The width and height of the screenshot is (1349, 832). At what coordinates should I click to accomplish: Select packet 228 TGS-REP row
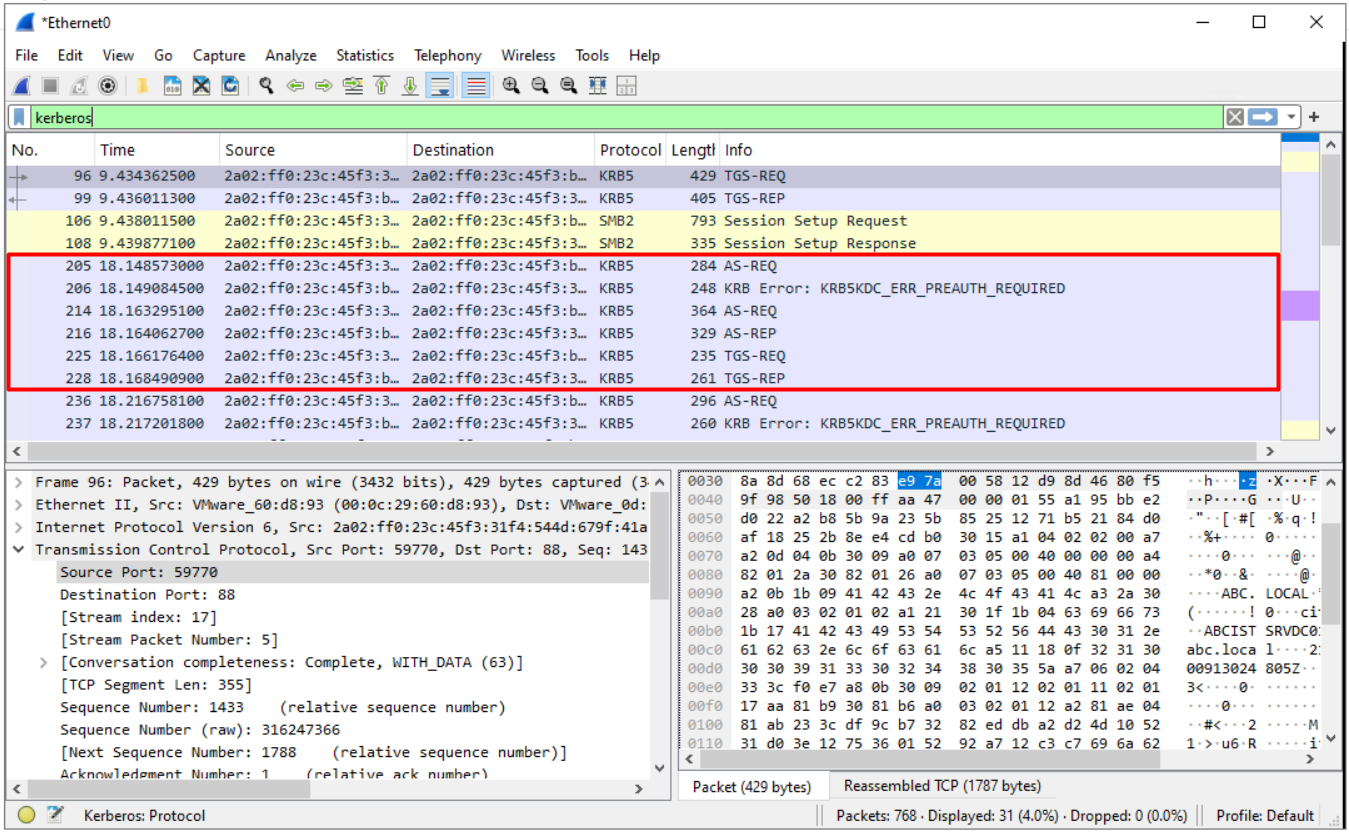coord(643,378)
